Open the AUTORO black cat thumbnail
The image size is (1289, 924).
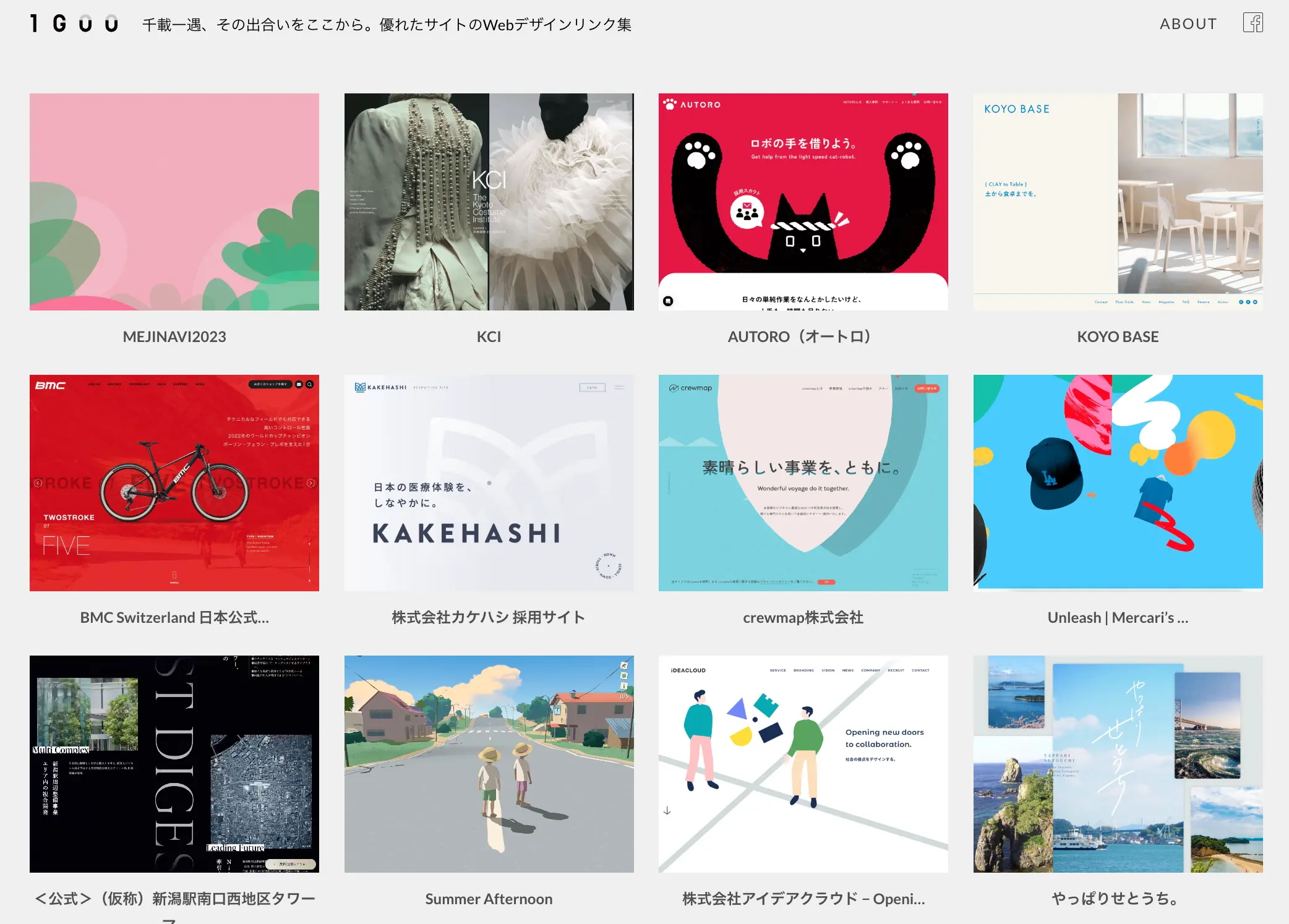803,202
